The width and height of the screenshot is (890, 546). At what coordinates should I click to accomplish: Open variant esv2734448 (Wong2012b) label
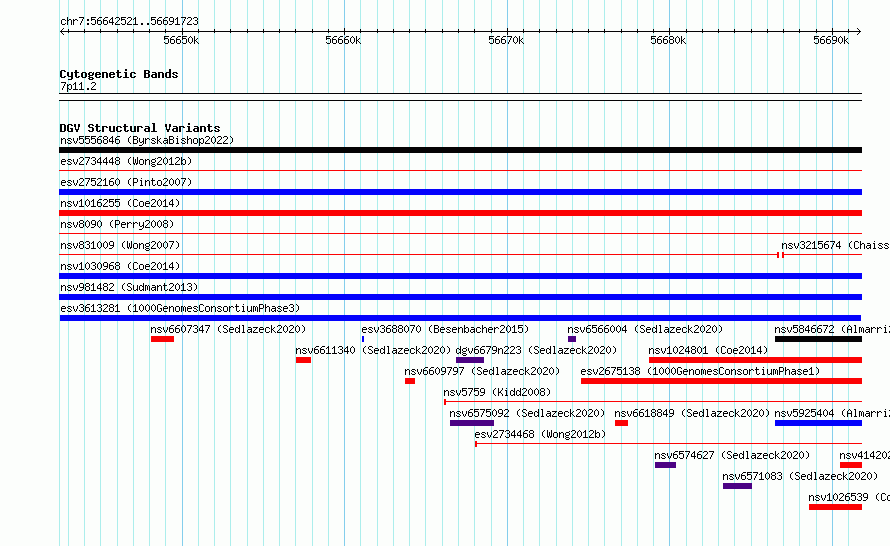(x=126, y=161)
